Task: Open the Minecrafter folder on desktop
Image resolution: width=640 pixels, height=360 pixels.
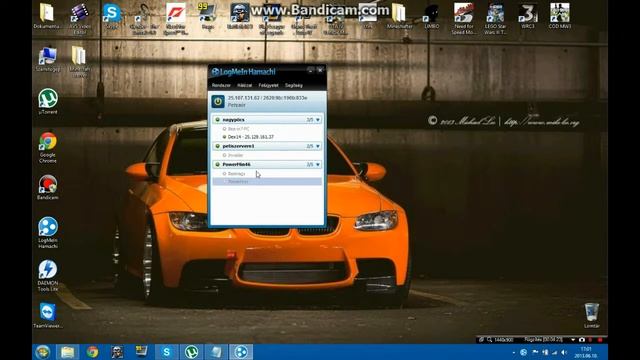Action: pyautogui.click(x=400, y=17)
